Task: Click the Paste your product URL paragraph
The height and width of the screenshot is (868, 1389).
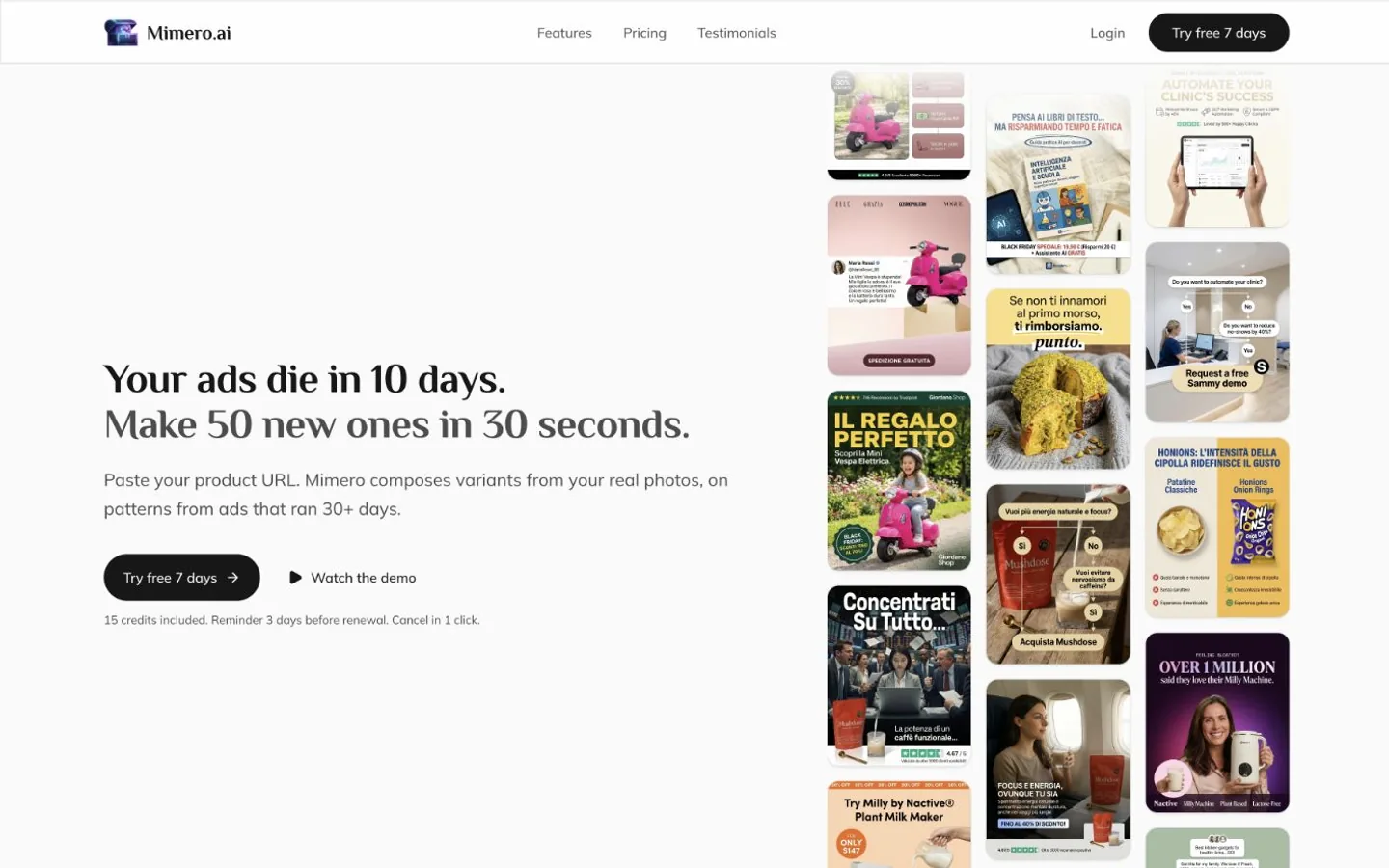Action: (416, 495)
